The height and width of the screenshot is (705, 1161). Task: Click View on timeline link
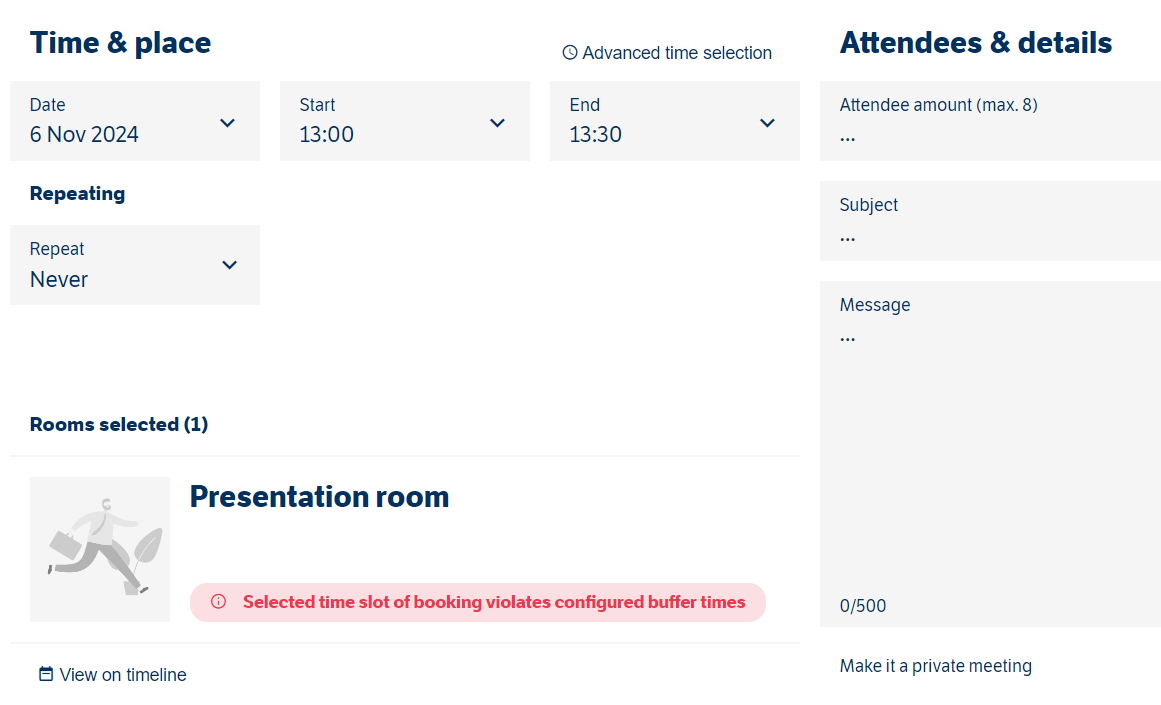pos(113,675)
